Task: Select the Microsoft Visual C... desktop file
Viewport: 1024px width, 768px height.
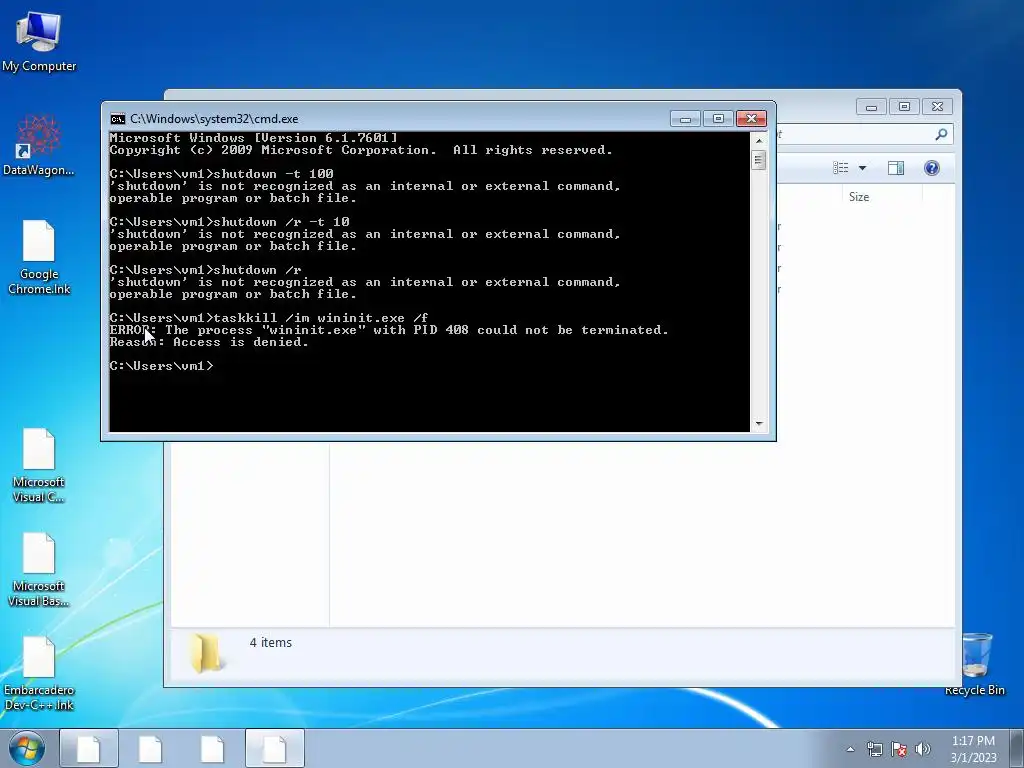Action: tap(39, 465)
